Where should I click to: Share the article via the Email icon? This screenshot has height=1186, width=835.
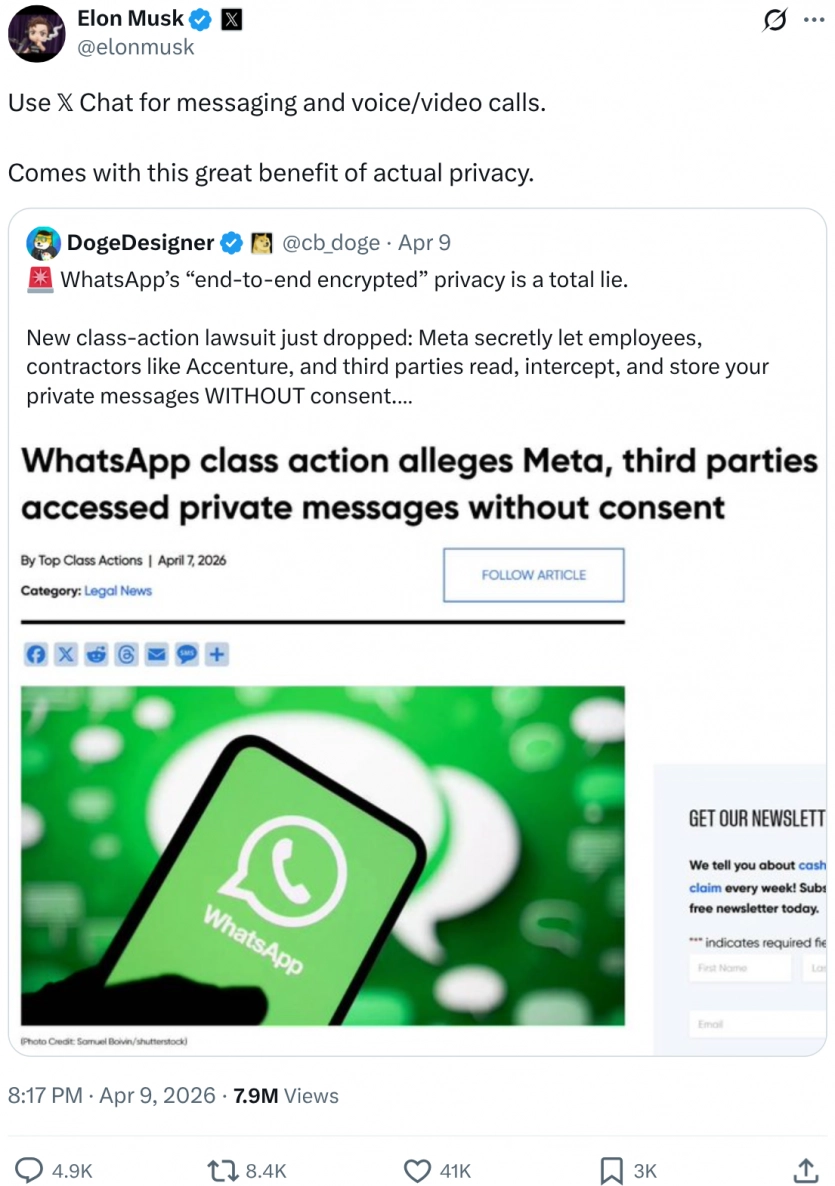156,654
